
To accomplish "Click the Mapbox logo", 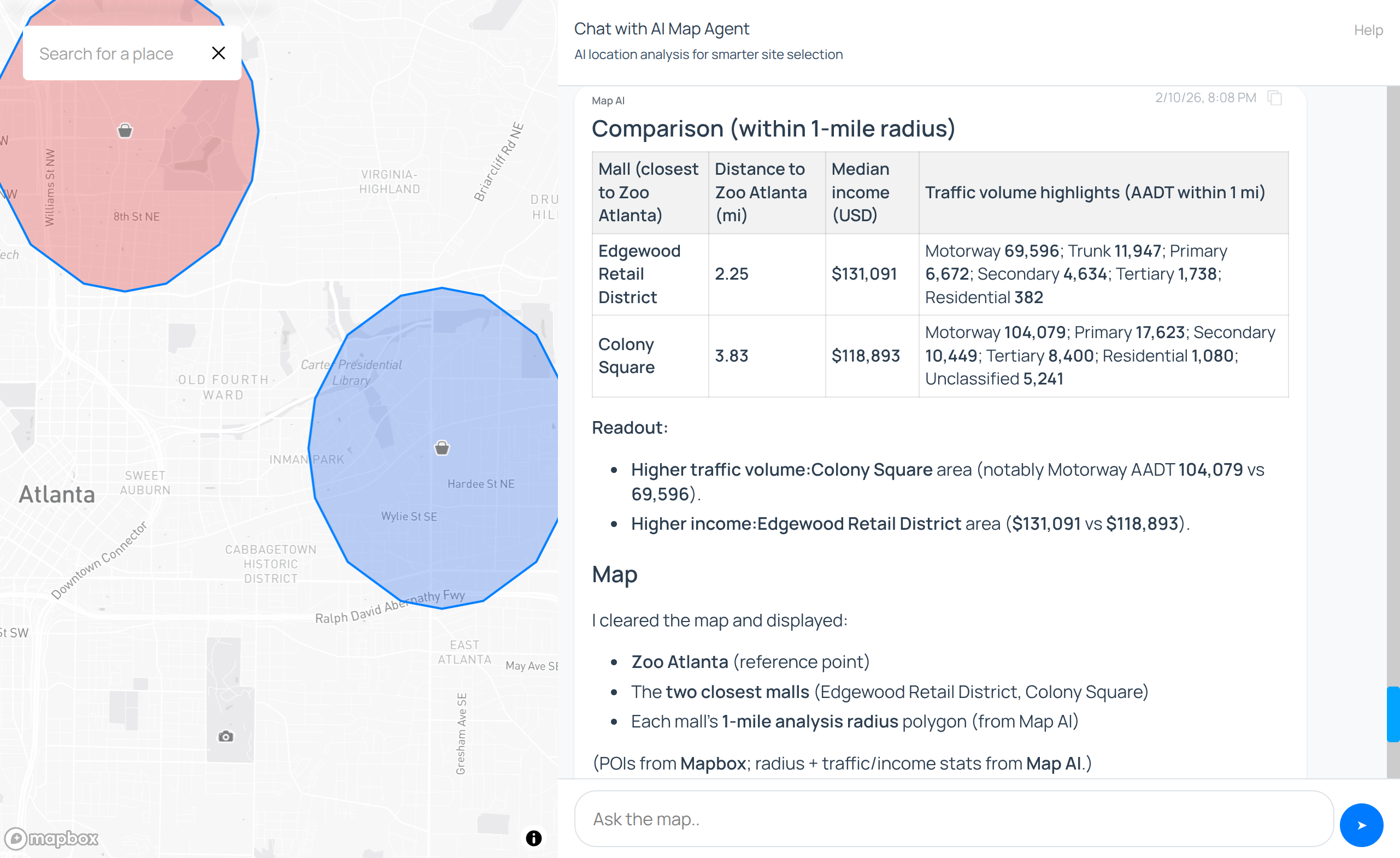I will [x=52, y=838].
